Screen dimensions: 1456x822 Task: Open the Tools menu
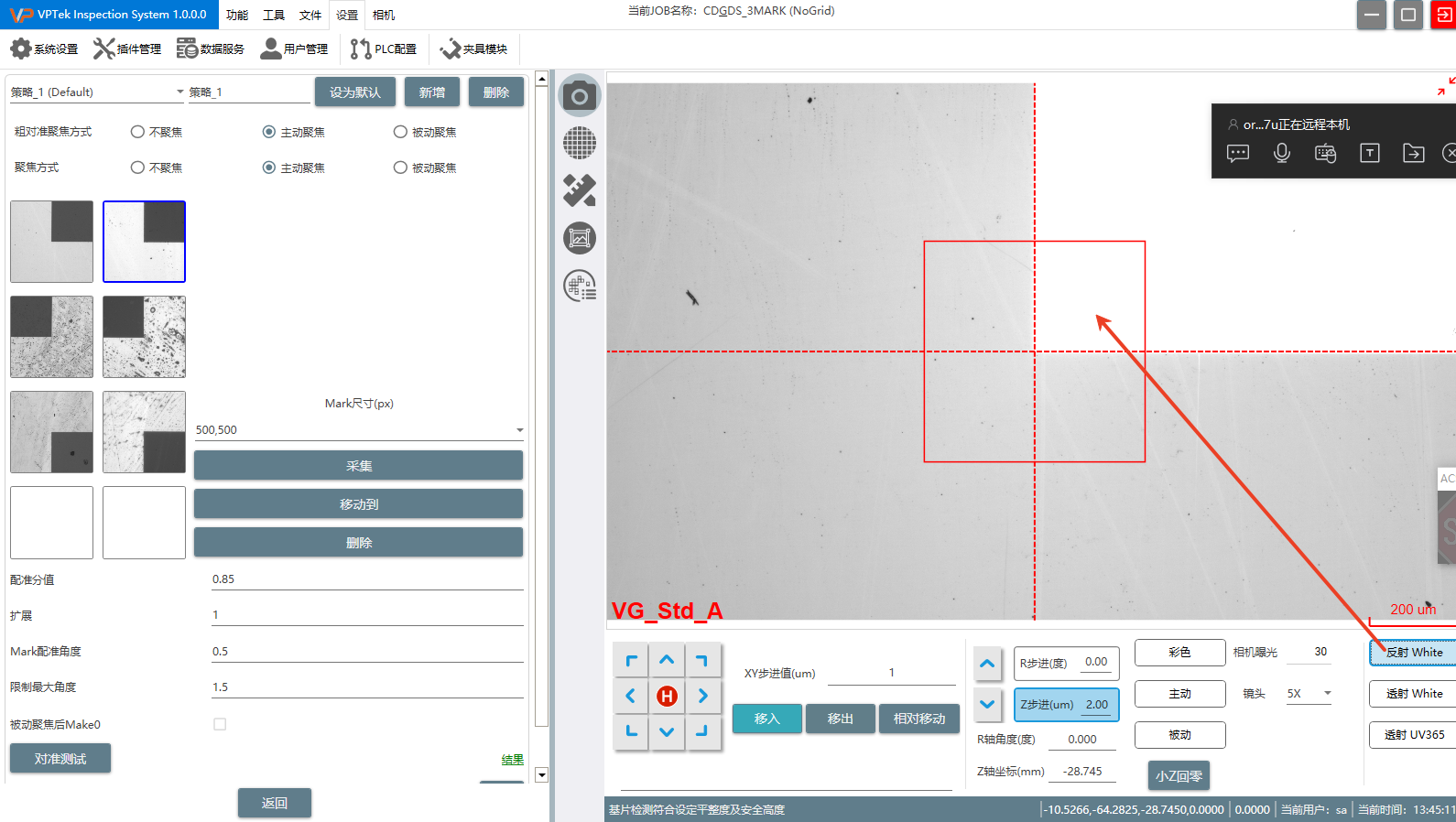point(273,15)
